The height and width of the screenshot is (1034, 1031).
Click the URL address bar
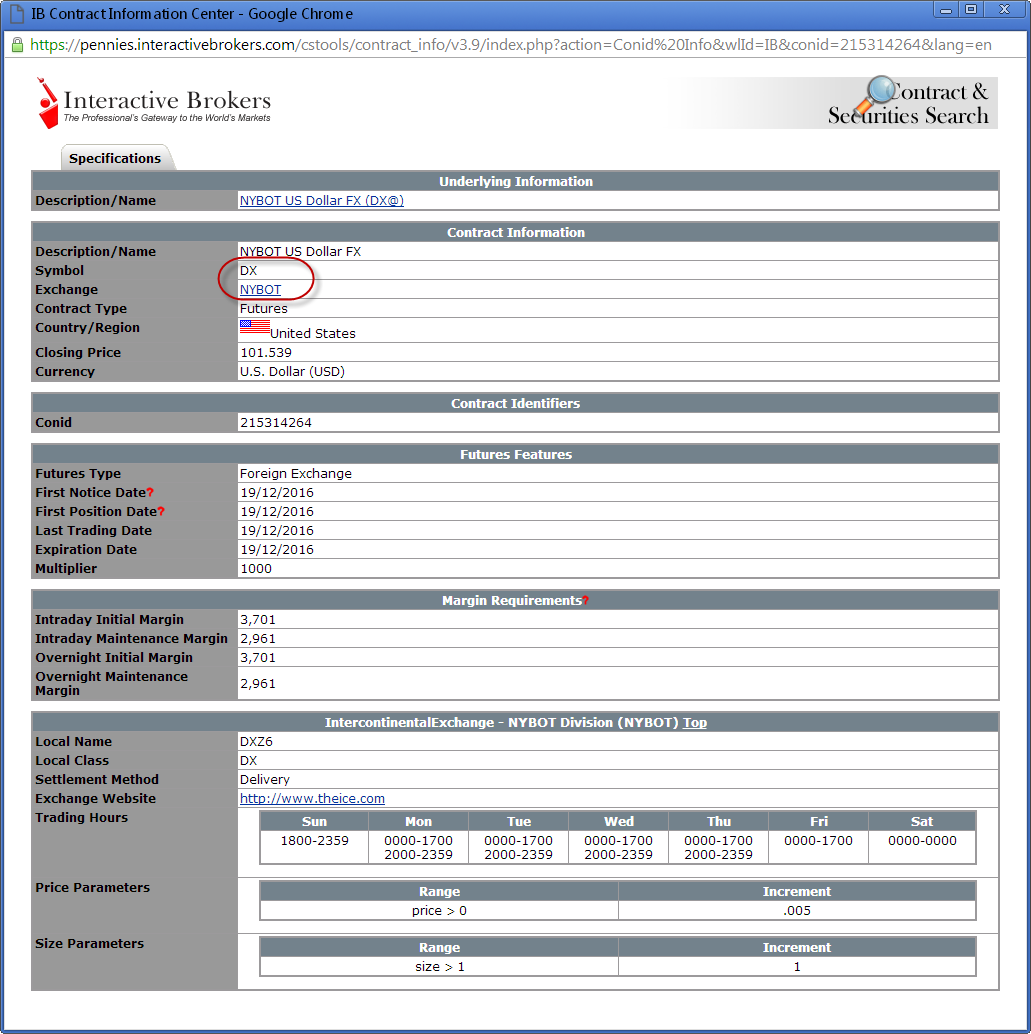511,45
